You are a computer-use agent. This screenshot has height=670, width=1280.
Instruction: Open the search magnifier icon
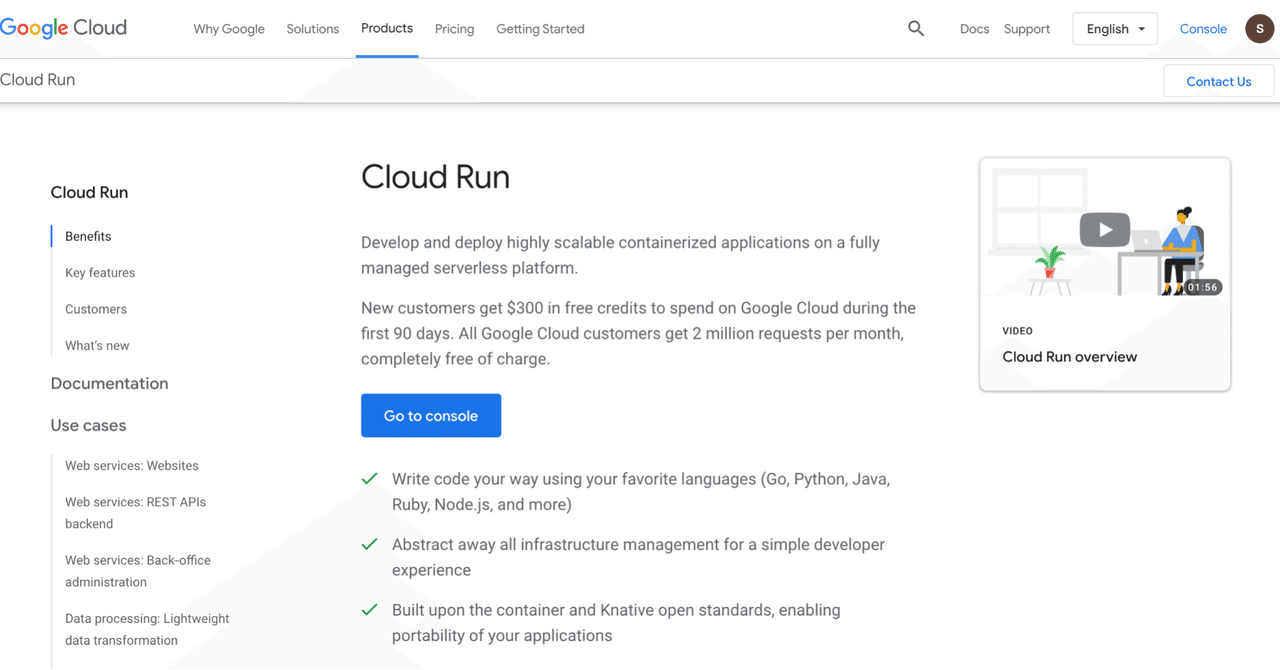point(916,28)
